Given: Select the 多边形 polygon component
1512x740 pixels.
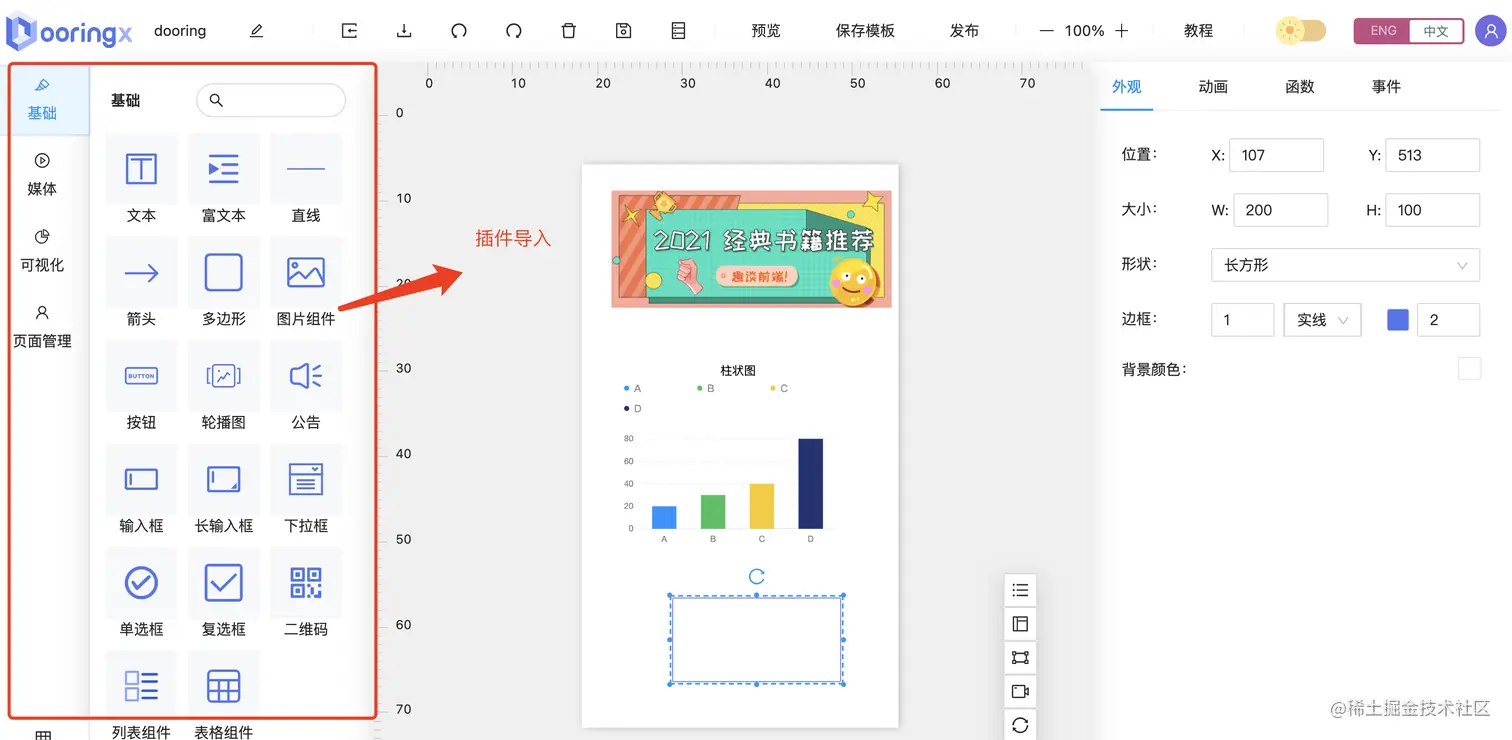Looking at the screenshot, I should click(223, 283).
